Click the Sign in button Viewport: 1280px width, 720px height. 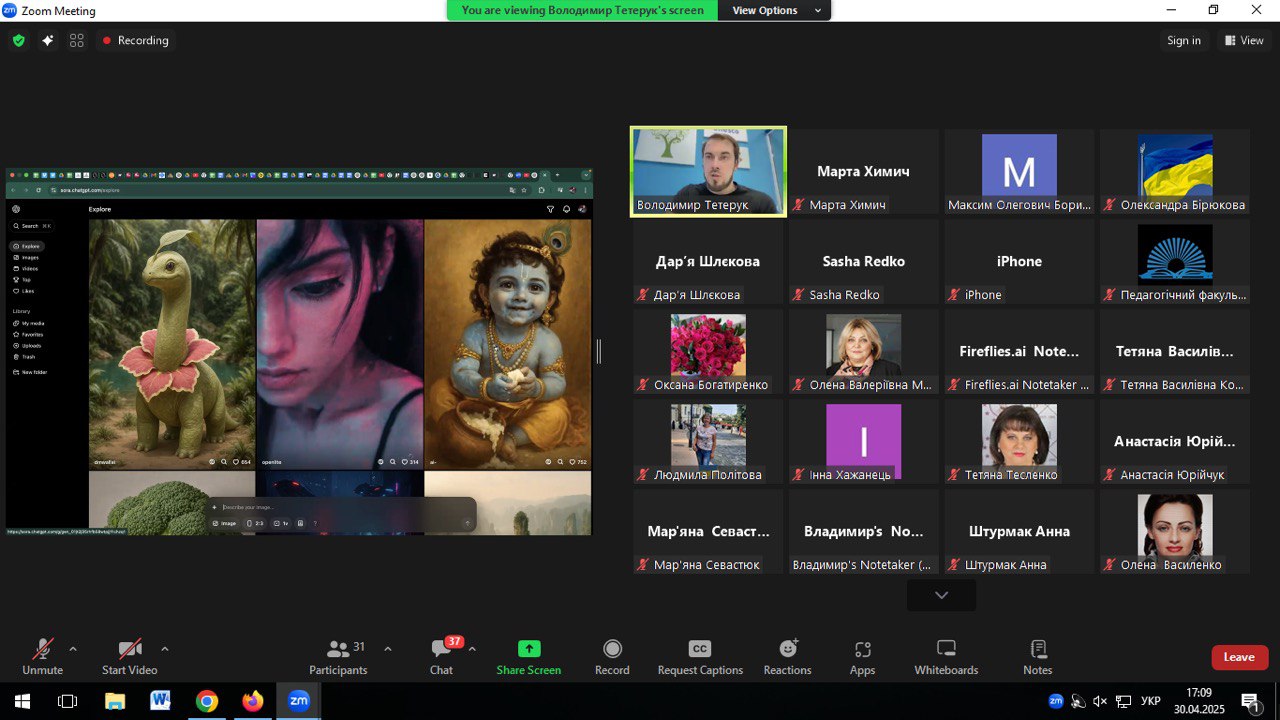1184,41
